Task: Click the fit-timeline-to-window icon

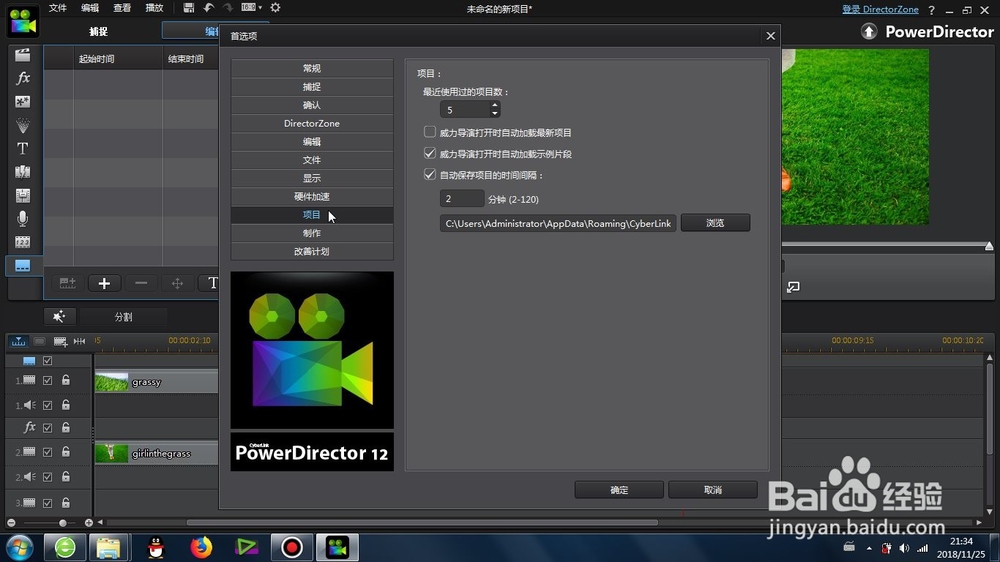Action: (x=80, y=341)
